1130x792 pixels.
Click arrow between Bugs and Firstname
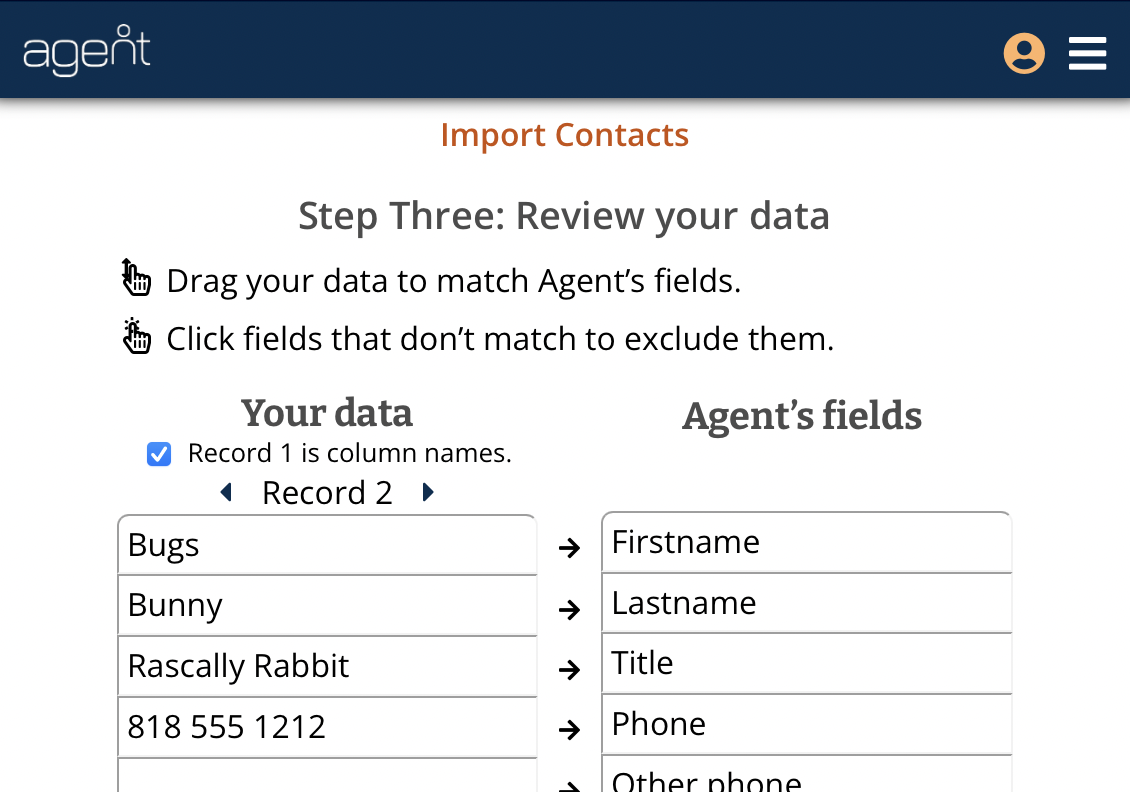point(569,548)
